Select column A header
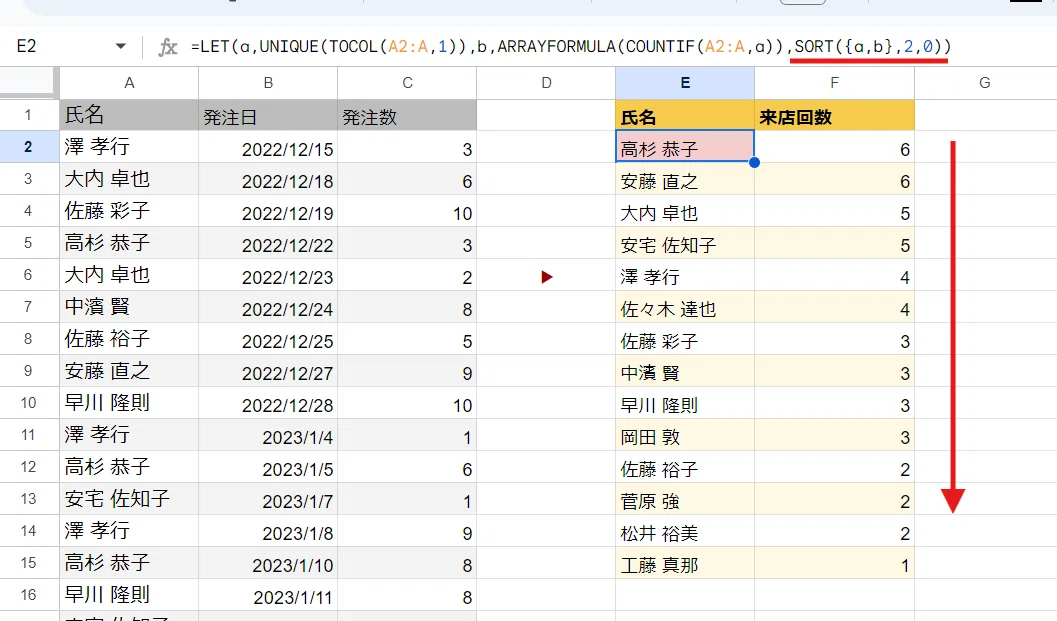Screen dimensions: 1057x621 pos(129,83)
